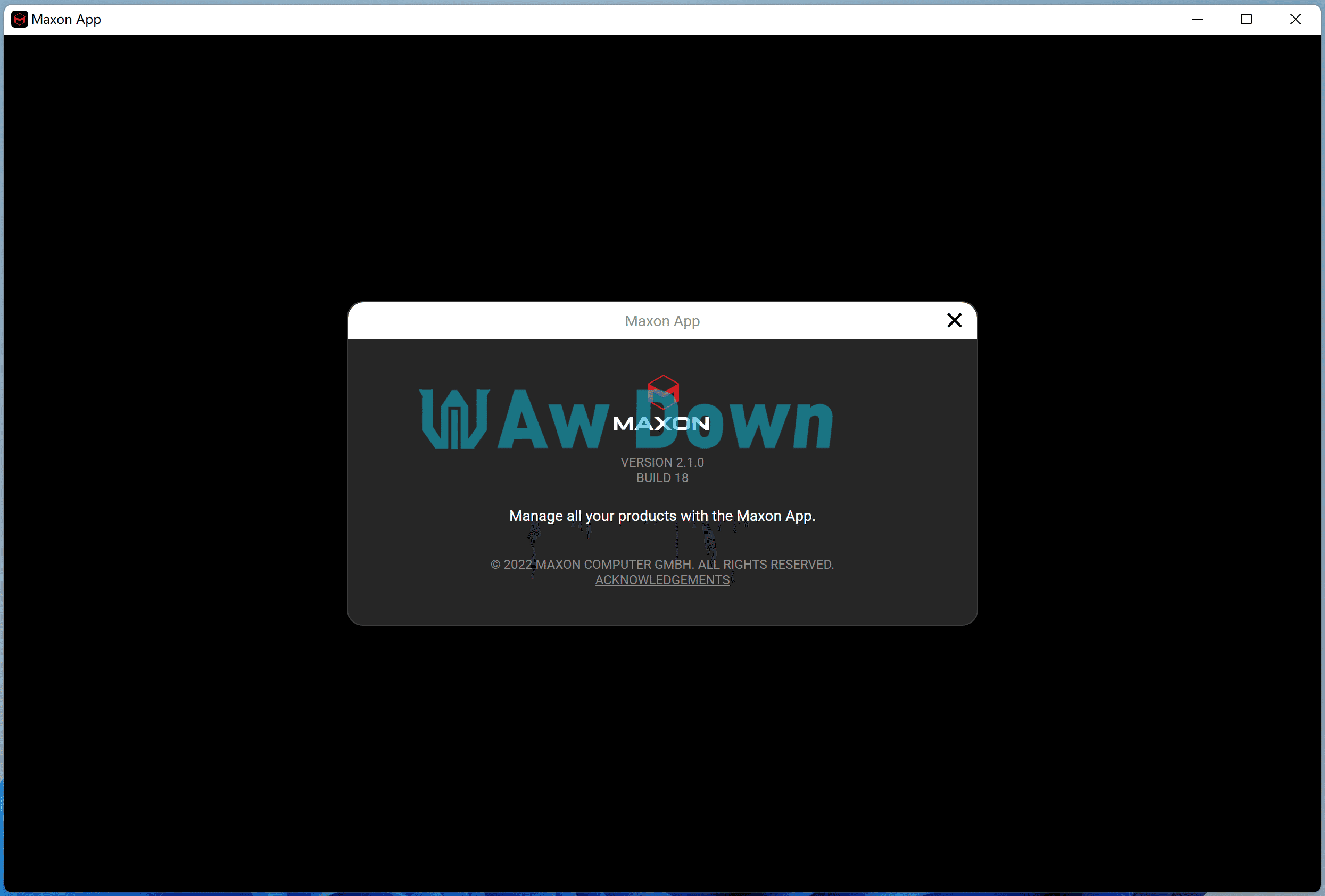The image size is (1325, 896).
Task: Close the main Maxon App window
Action: (1295, 19)
